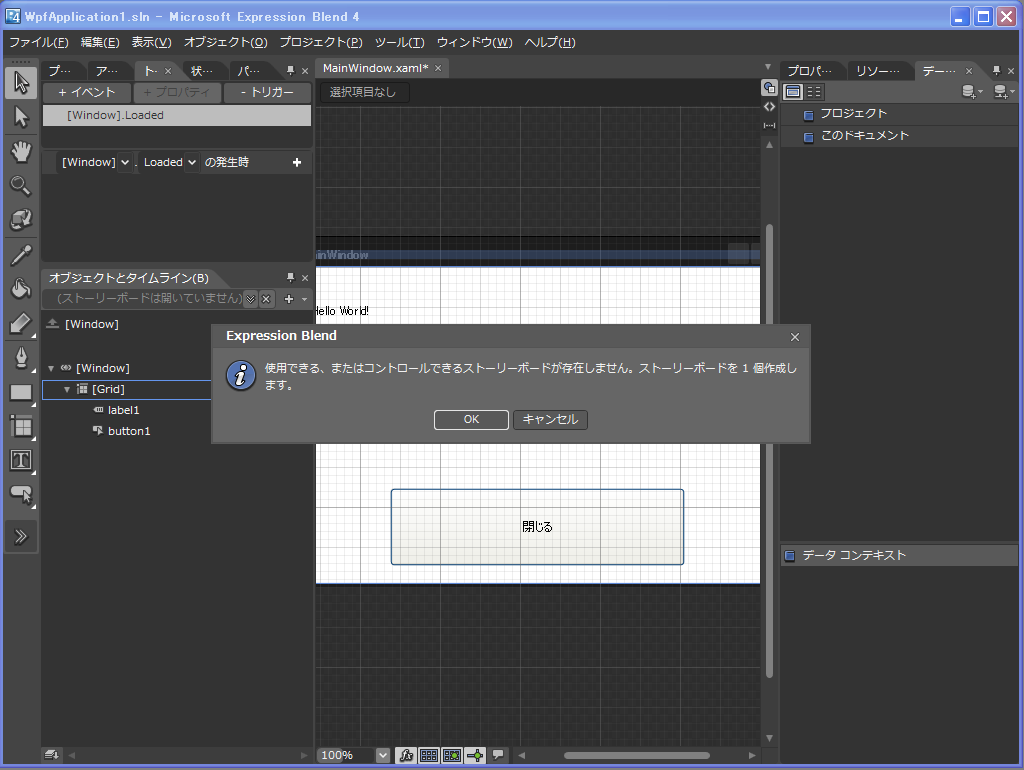
Task: Open the ヘルプ(H) menu
Action: click(550, 42)
